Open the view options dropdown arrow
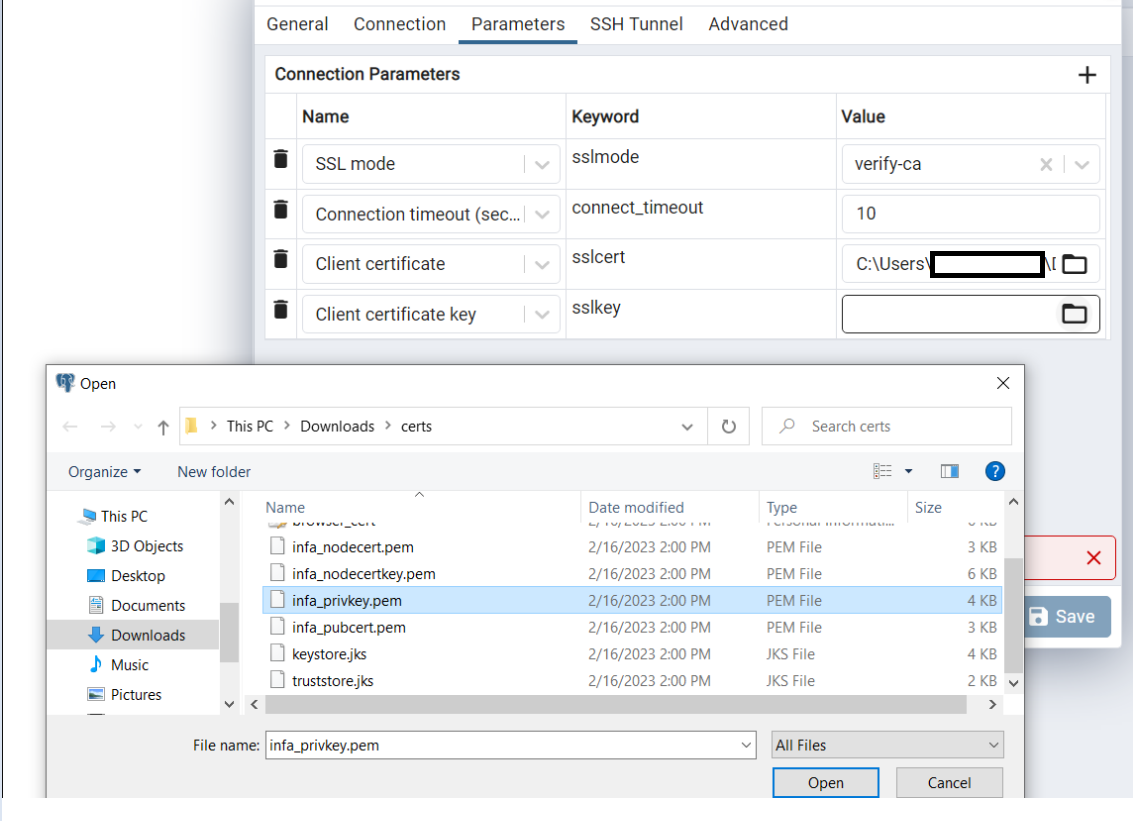The image size is (1147, 821). (909, 471)
